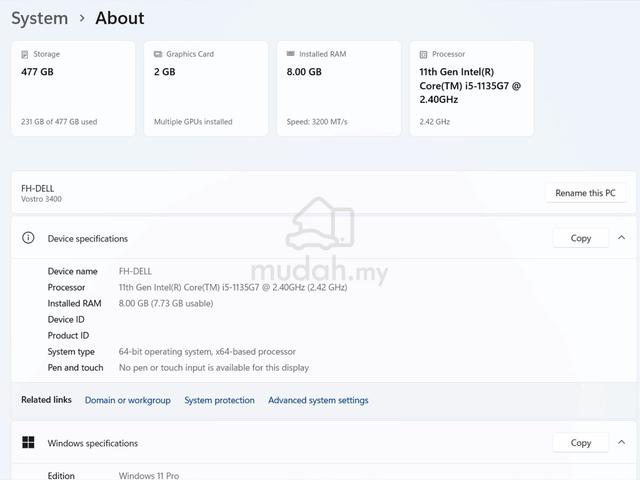Click the Related links label
This screenshot has height=480, width=640.
[x=46, y=400]
